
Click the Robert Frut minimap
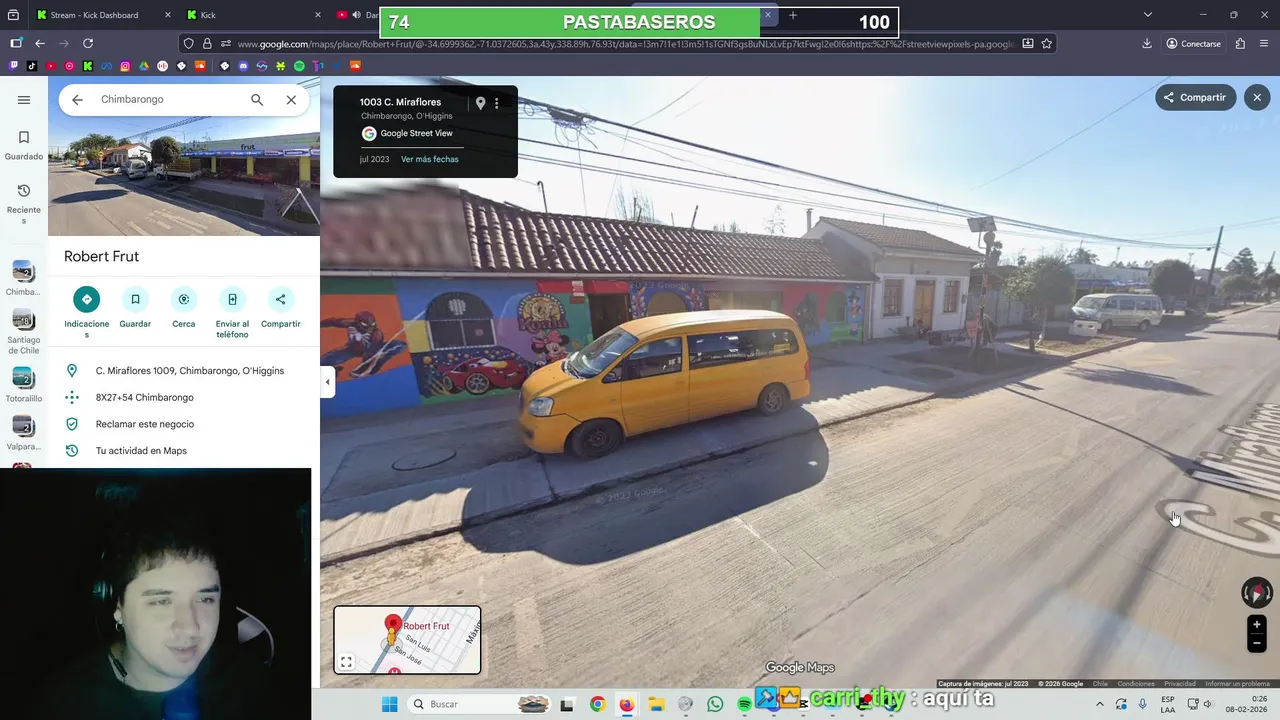point(407,640)
